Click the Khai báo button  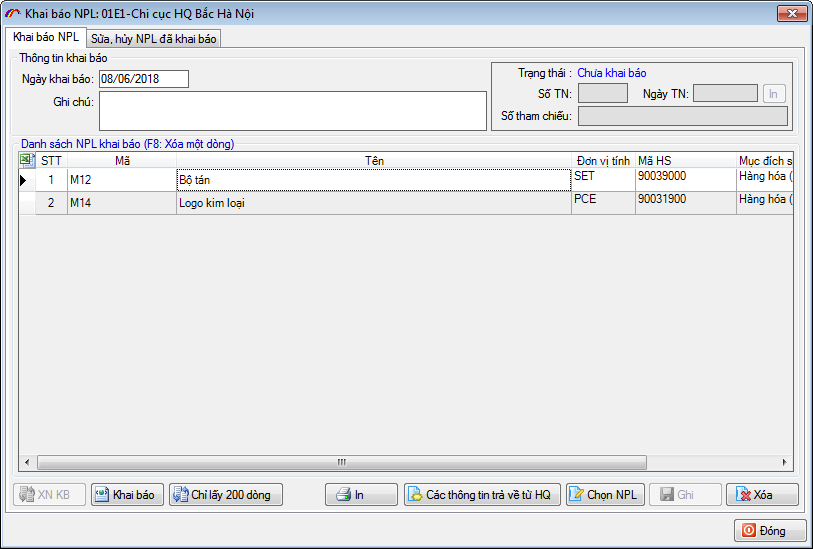coord(127,495)
